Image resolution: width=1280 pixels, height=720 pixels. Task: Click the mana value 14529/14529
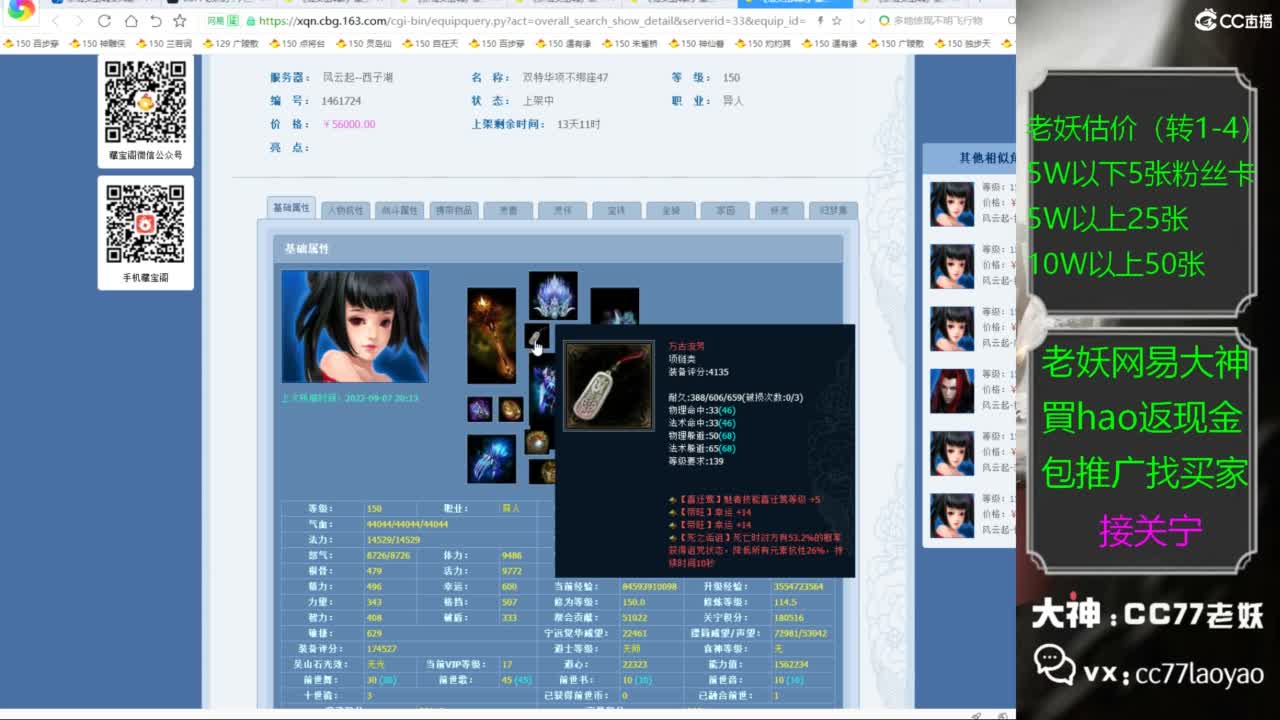tap(393, 540)
